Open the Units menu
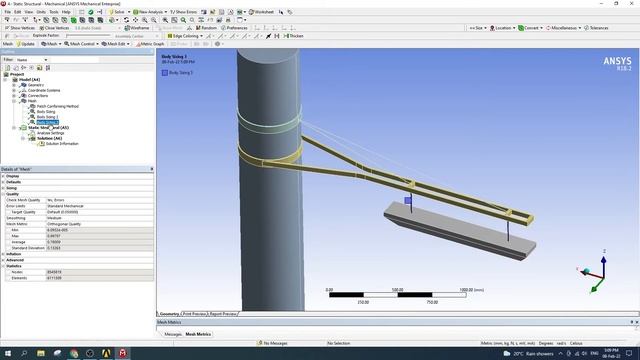The image size is (640, 360). point(41,12)
